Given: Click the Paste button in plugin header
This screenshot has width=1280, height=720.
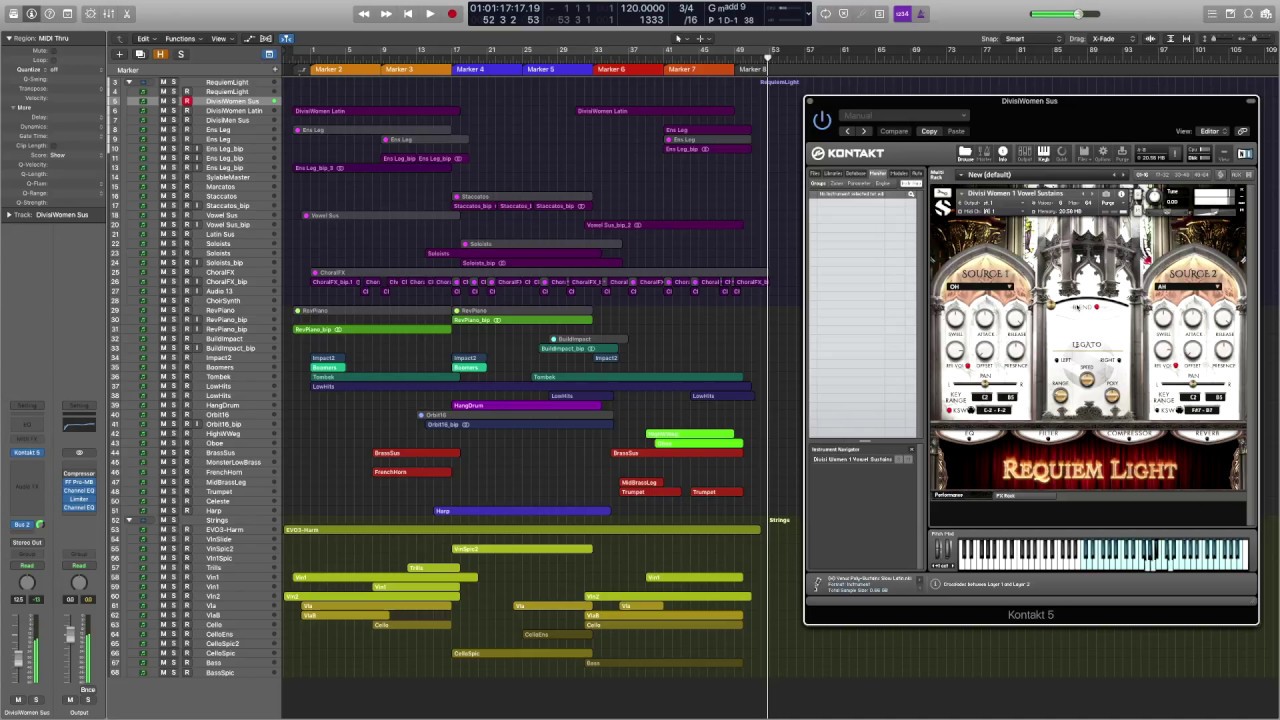Looking at the screenshot, I should pyautogui.click(x=956, y=131).
